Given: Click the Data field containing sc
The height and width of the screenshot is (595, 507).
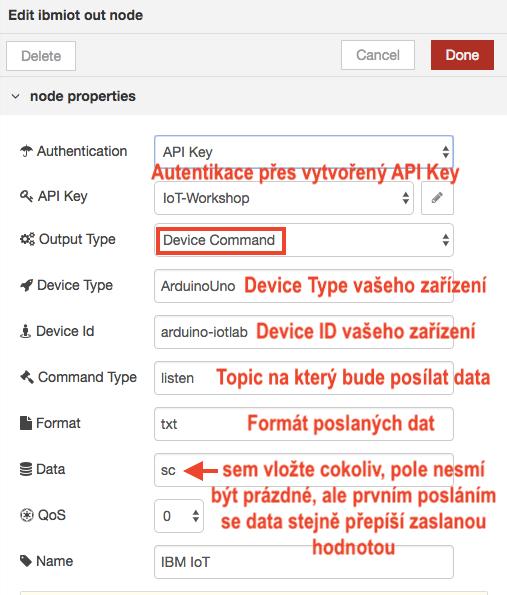Looking at the screenshot, I should [x=304, y=470].
